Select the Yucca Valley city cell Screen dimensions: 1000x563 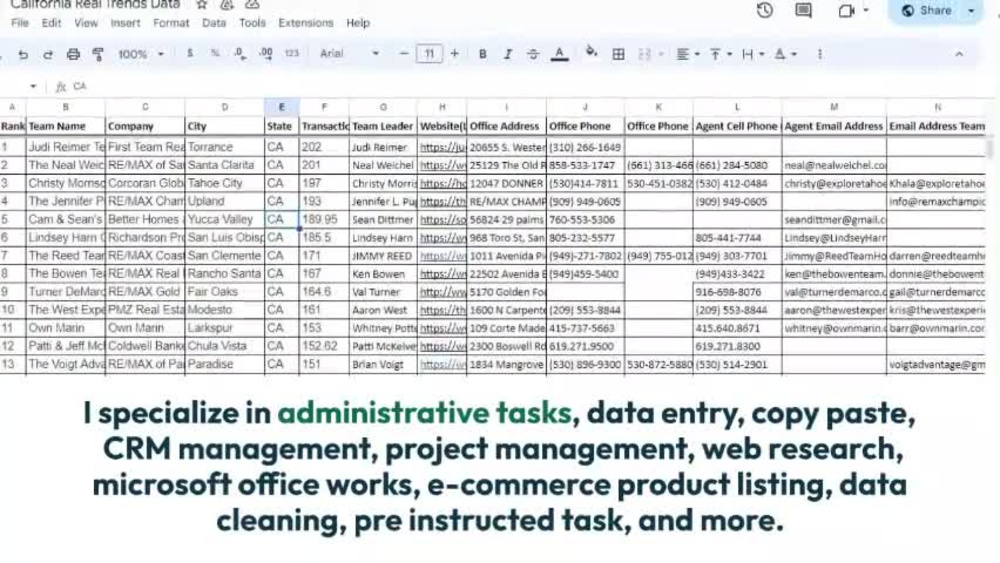coord(224,219)
